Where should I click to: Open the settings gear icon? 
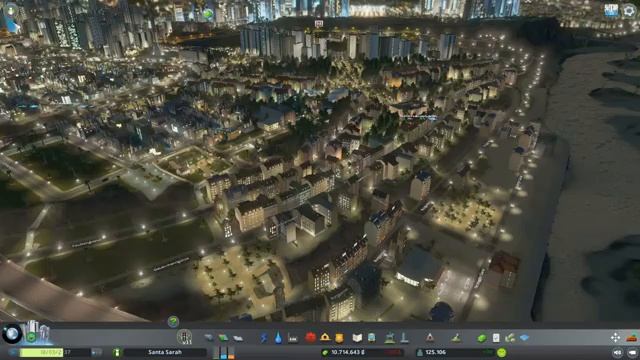[629, 11]
